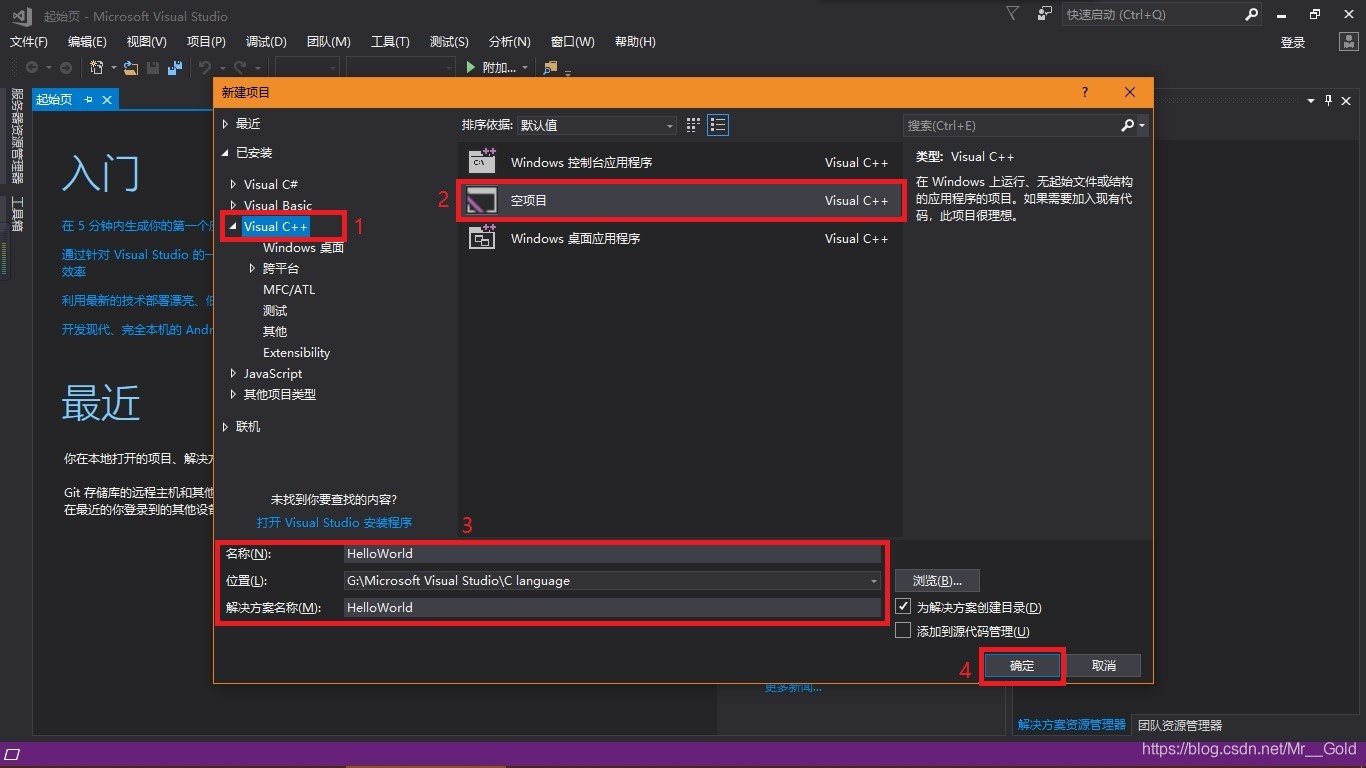
Task: Open the 排序依据 默认值 dropdown
Action: point(597,125)
